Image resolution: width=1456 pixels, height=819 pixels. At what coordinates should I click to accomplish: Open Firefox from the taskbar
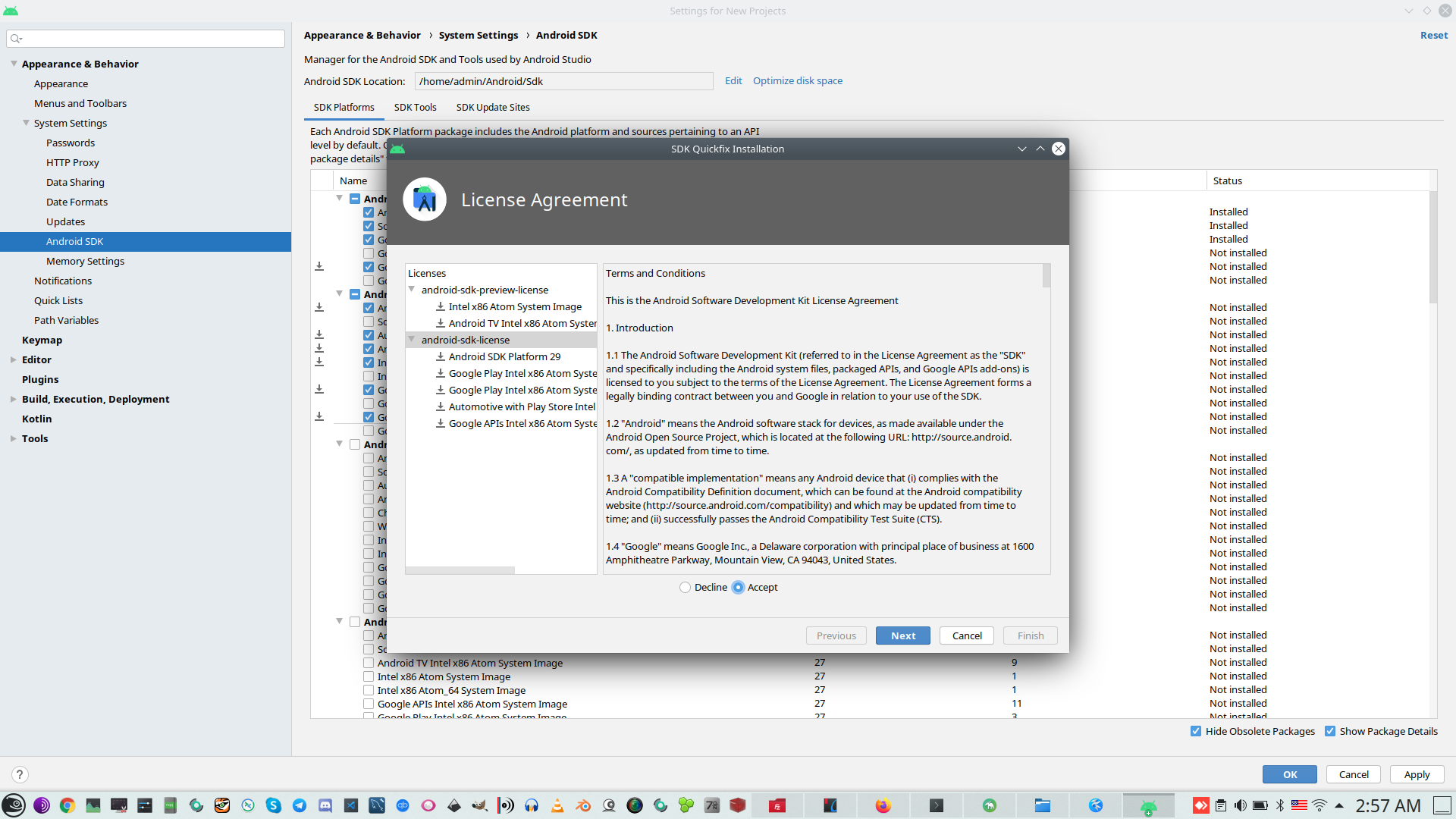click(883, 805)
